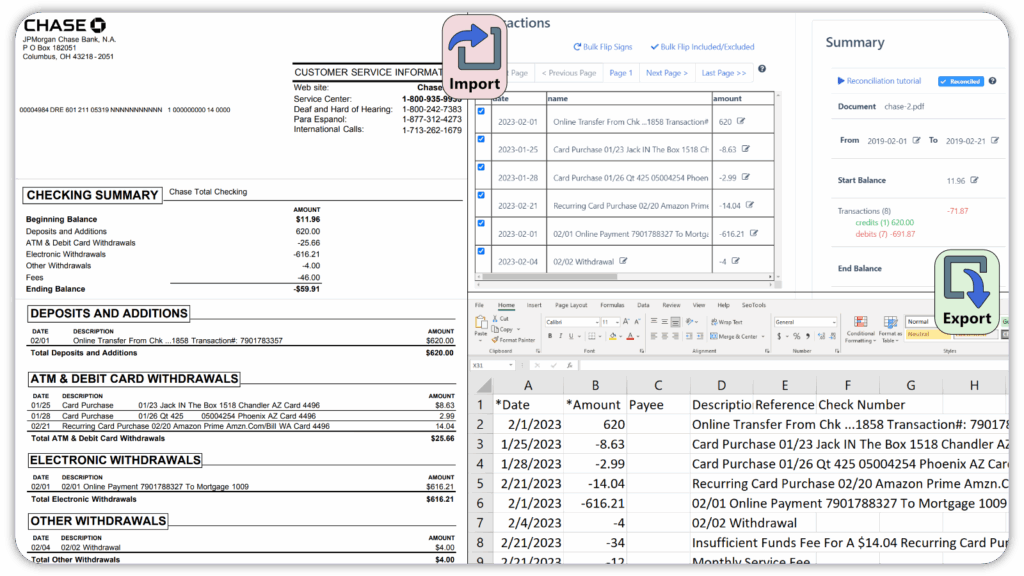The width and height of the screenshot is (1024, 576).
Task: Click the font color red swatch
Action: click(x=630, y=337)
